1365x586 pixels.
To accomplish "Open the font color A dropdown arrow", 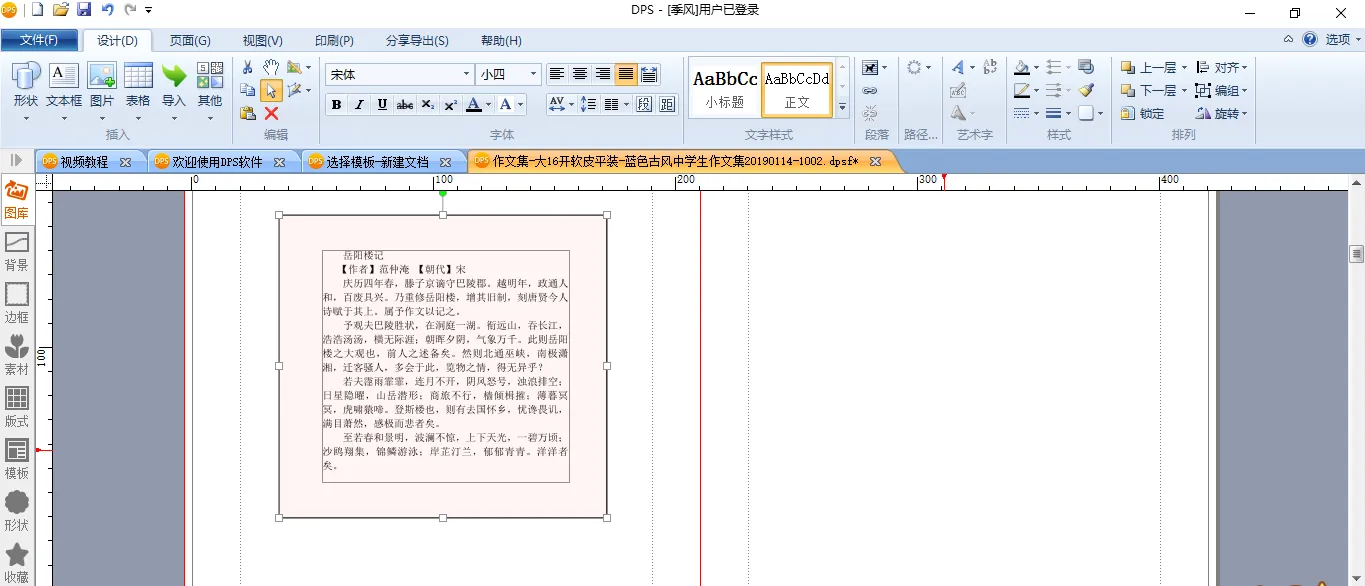I will 488,105.
